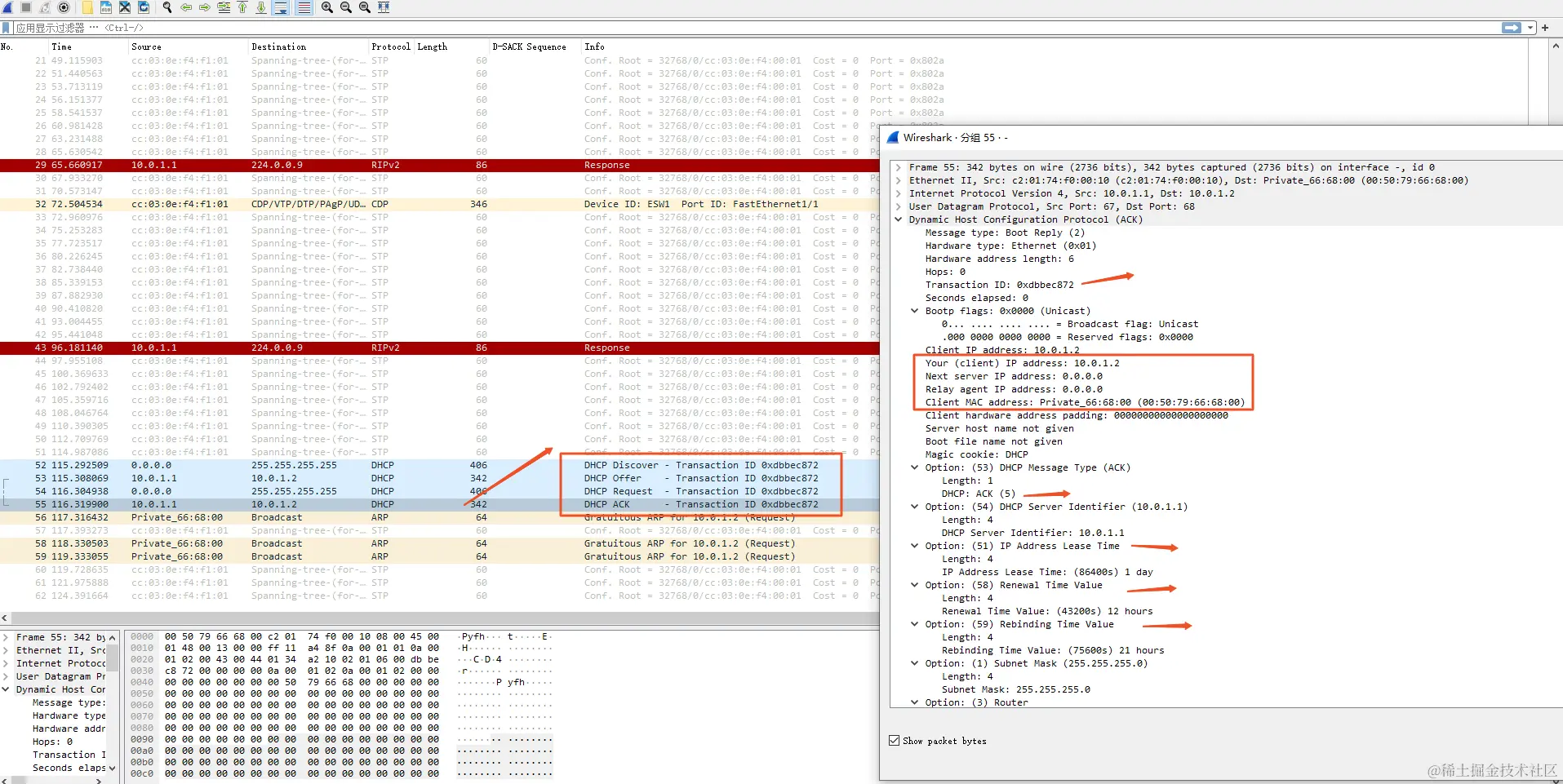Start capturing packets with the shark fin icon
The height and width of the screenshot is (784, 1563).
7,7
